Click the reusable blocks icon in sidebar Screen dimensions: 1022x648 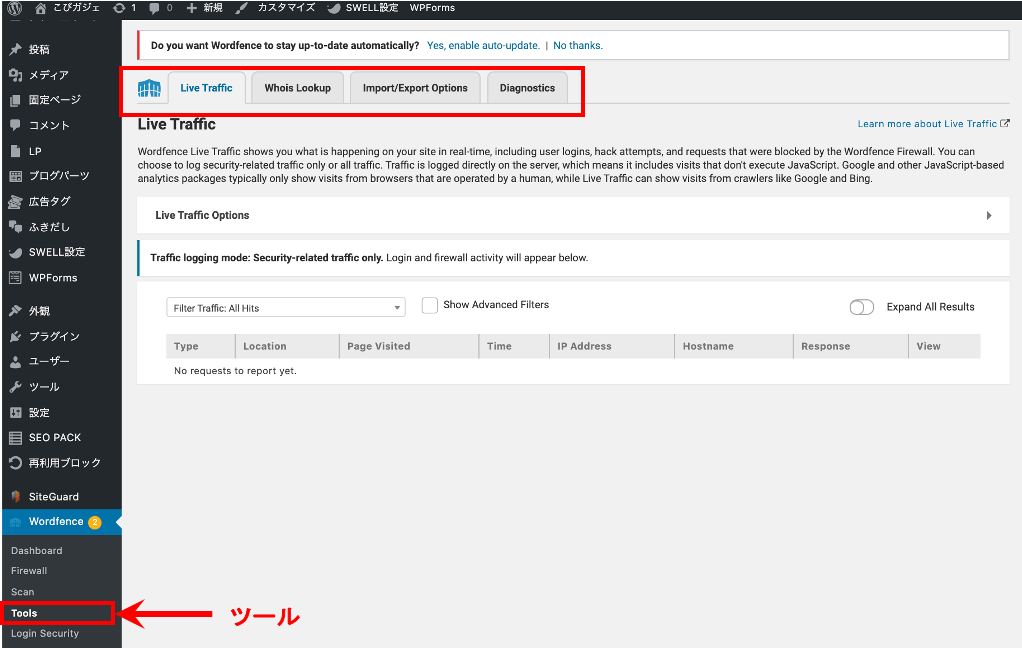tap(16, 463)
